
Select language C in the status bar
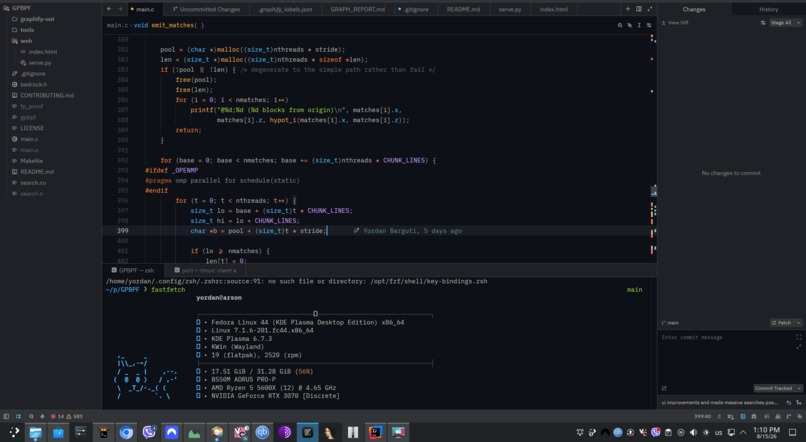[x=719, y=416]
